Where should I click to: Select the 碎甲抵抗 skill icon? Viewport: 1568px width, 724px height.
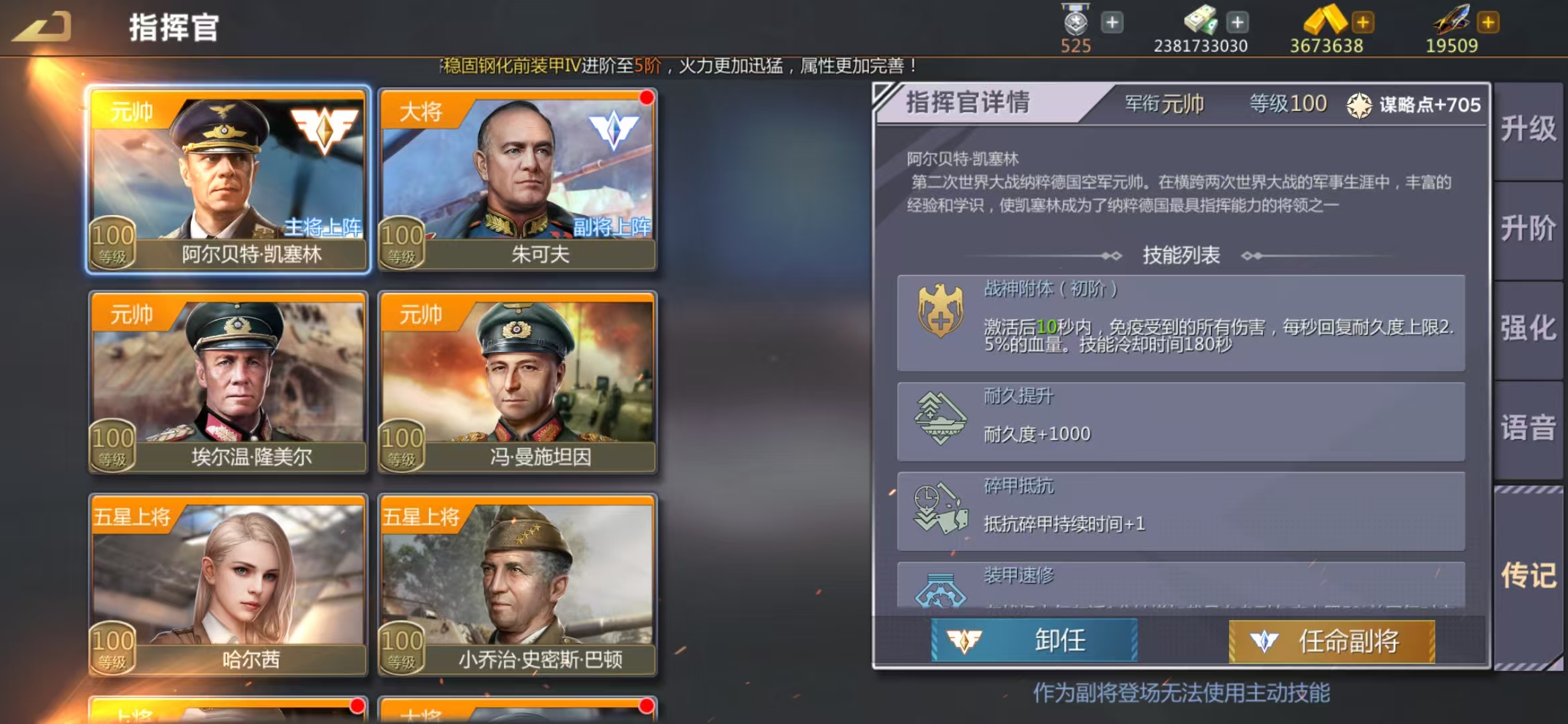click(x=941, y=509)
